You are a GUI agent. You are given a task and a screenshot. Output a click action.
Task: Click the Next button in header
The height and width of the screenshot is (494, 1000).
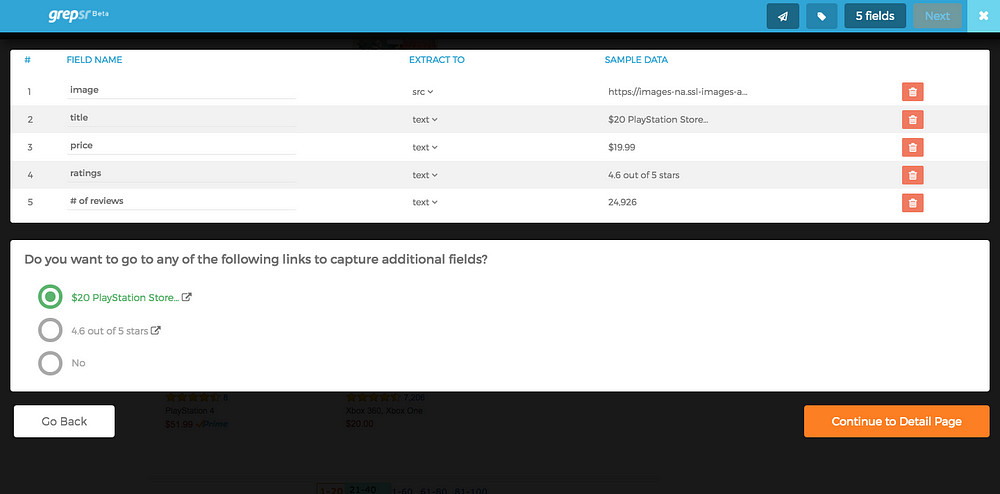938,16
